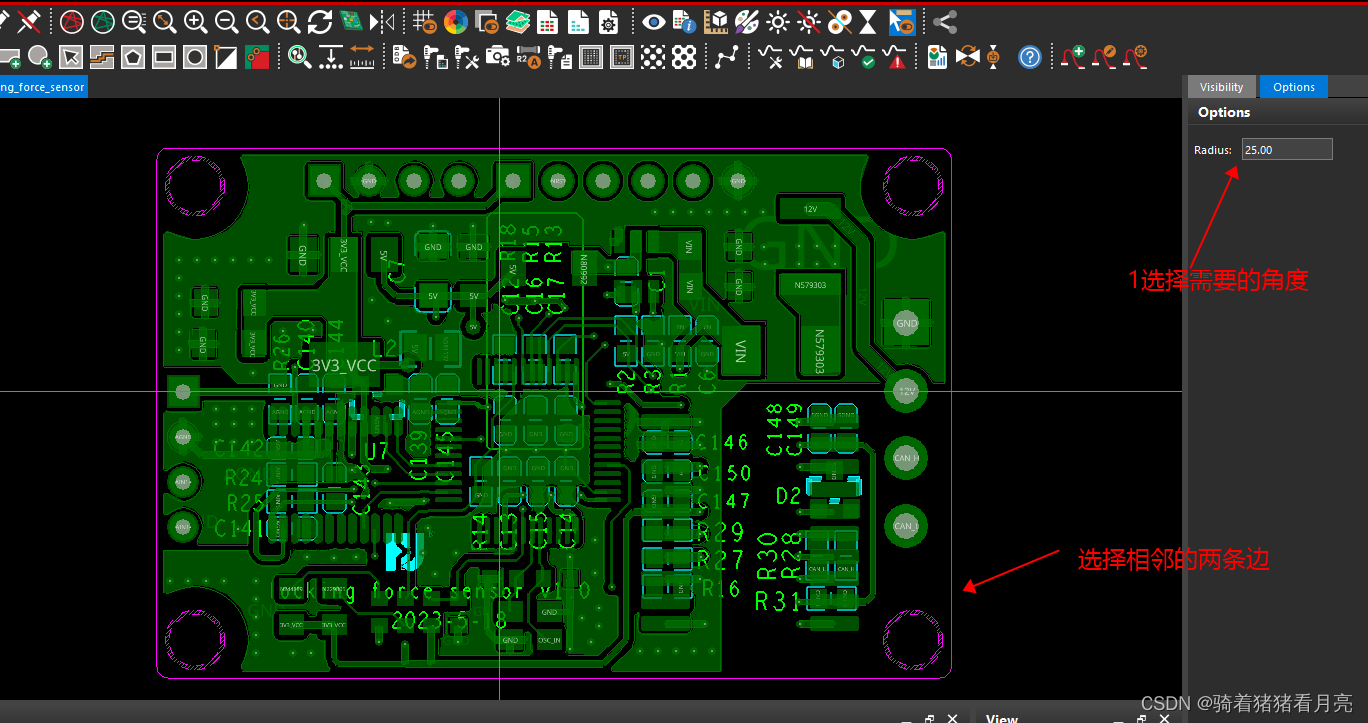Select the arrow shape-select tool
The height and width of the screenshot is (723, 1368).
[71, 57]
